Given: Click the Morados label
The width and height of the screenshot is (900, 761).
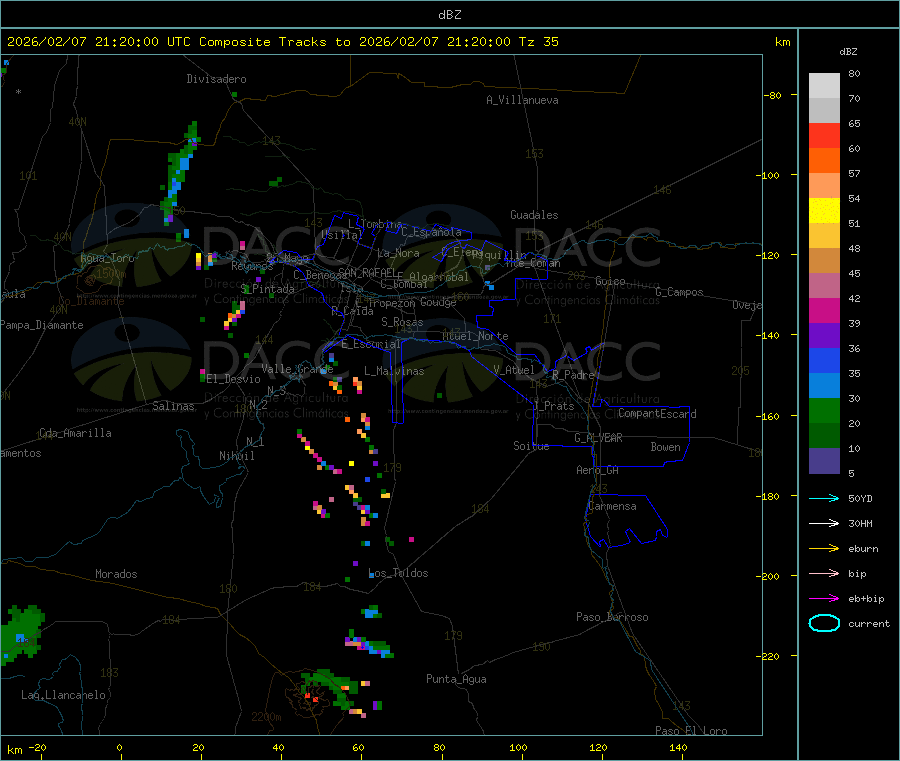Looking at the screenshot, I should (116, 574).
